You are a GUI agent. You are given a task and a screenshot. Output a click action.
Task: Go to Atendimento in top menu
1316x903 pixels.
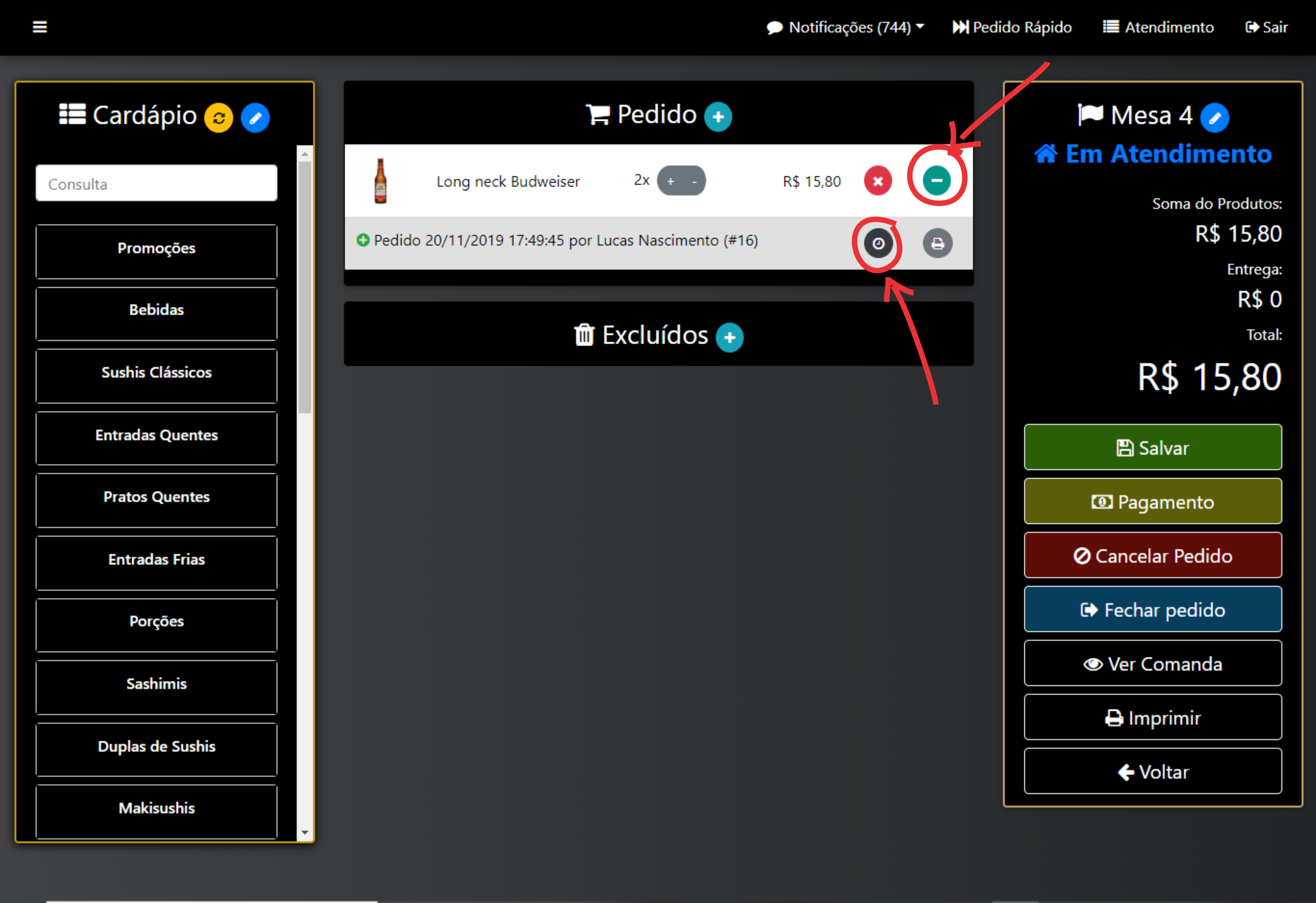pos(1158,27)
